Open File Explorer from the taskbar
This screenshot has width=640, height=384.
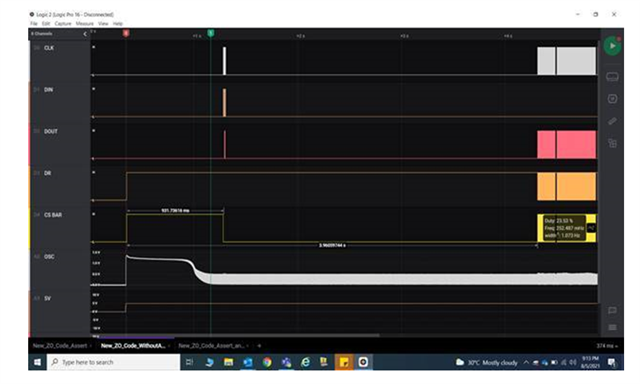228,362
